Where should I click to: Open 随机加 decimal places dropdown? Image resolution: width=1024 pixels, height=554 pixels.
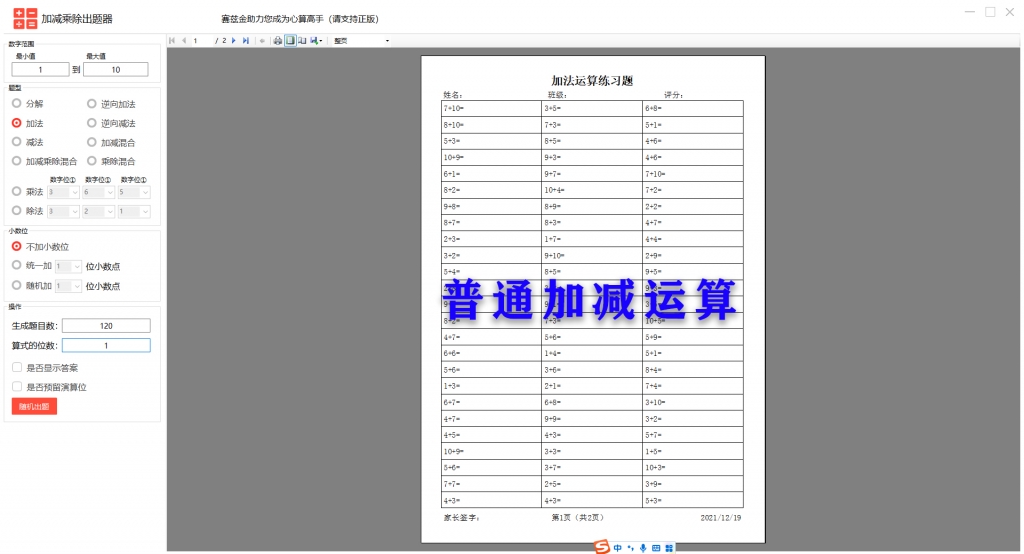[68, 286]
